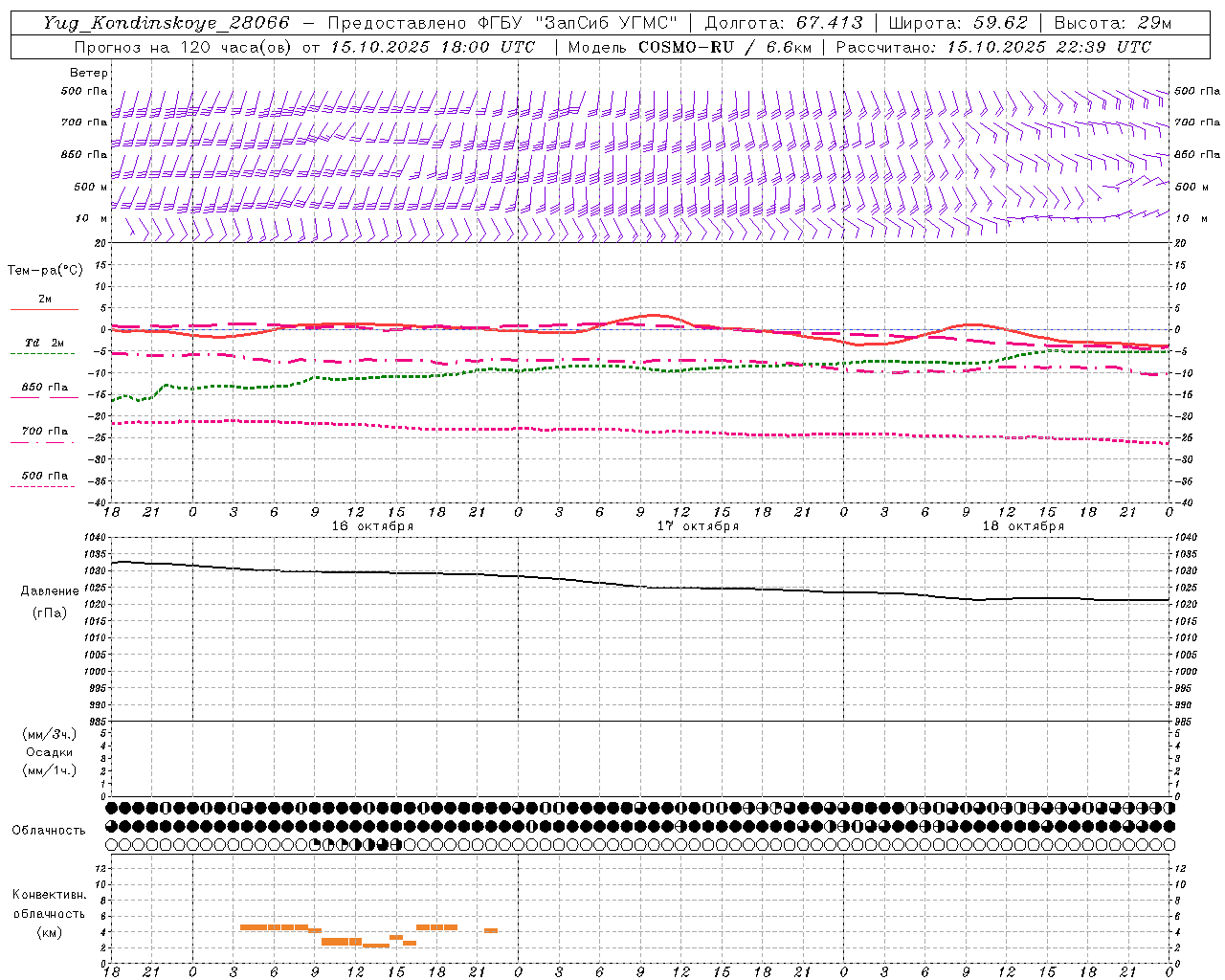
Task: Click the Осадки precipitation label
Action: point(50,752)
